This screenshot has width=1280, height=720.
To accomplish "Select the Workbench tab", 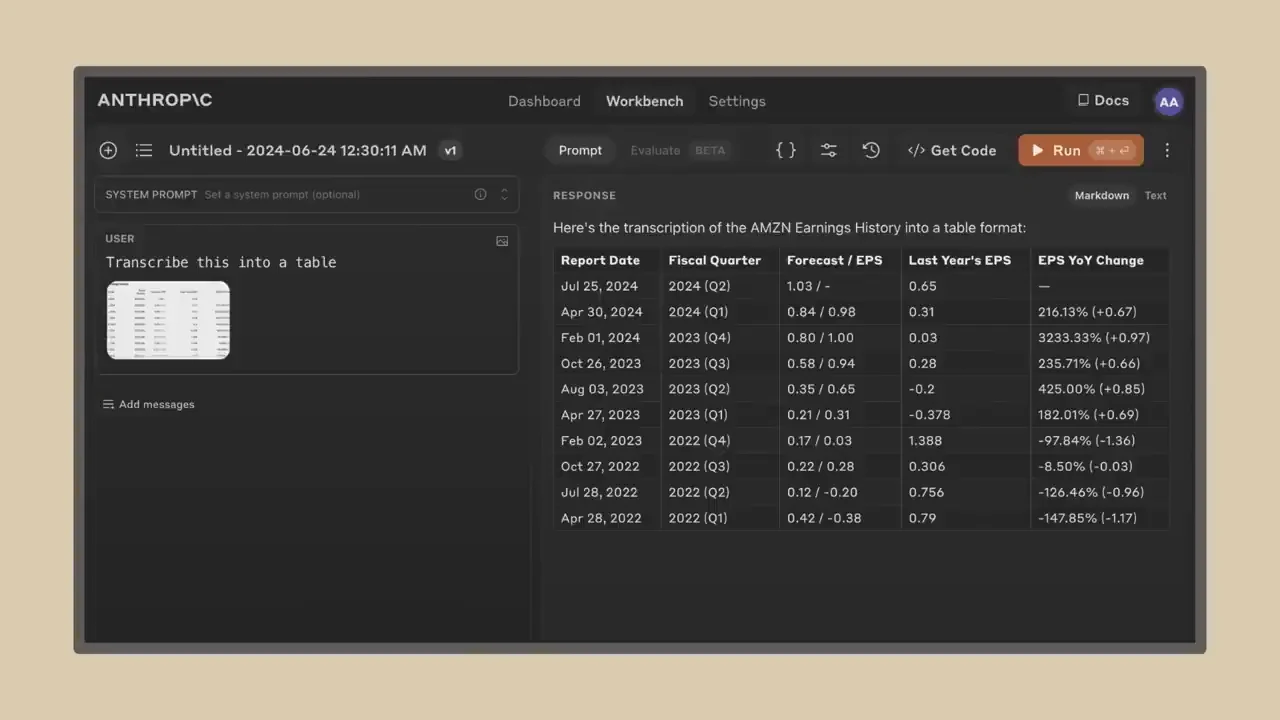I will tap(645, 101).
